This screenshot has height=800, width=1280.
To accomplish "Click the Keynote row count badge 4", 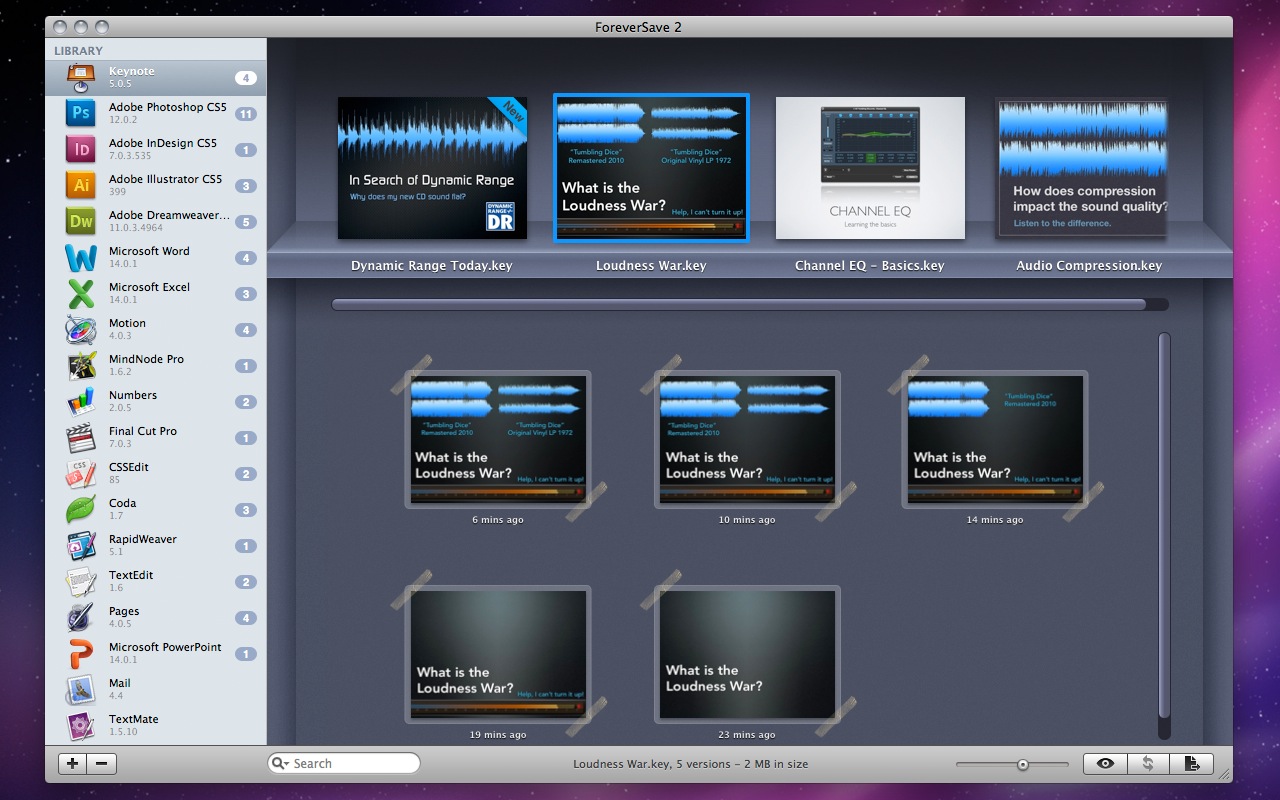I will 246,78.
